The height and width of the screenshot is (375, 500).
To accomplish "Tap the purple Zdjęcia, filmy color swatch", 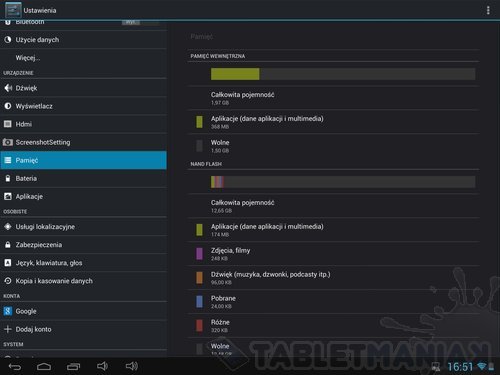I will 199,254.
